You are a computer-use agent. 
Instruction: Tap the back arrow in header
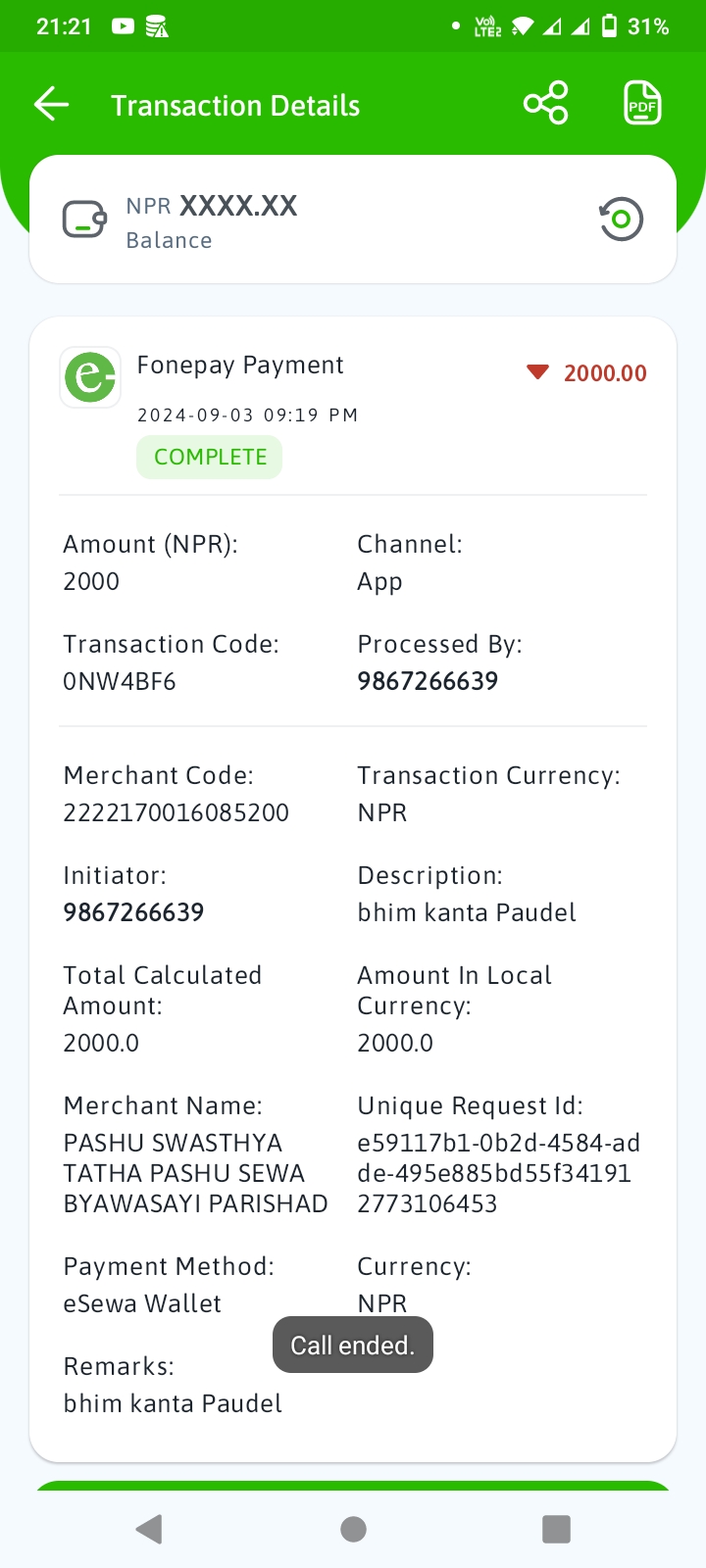[x=51, y=104]
